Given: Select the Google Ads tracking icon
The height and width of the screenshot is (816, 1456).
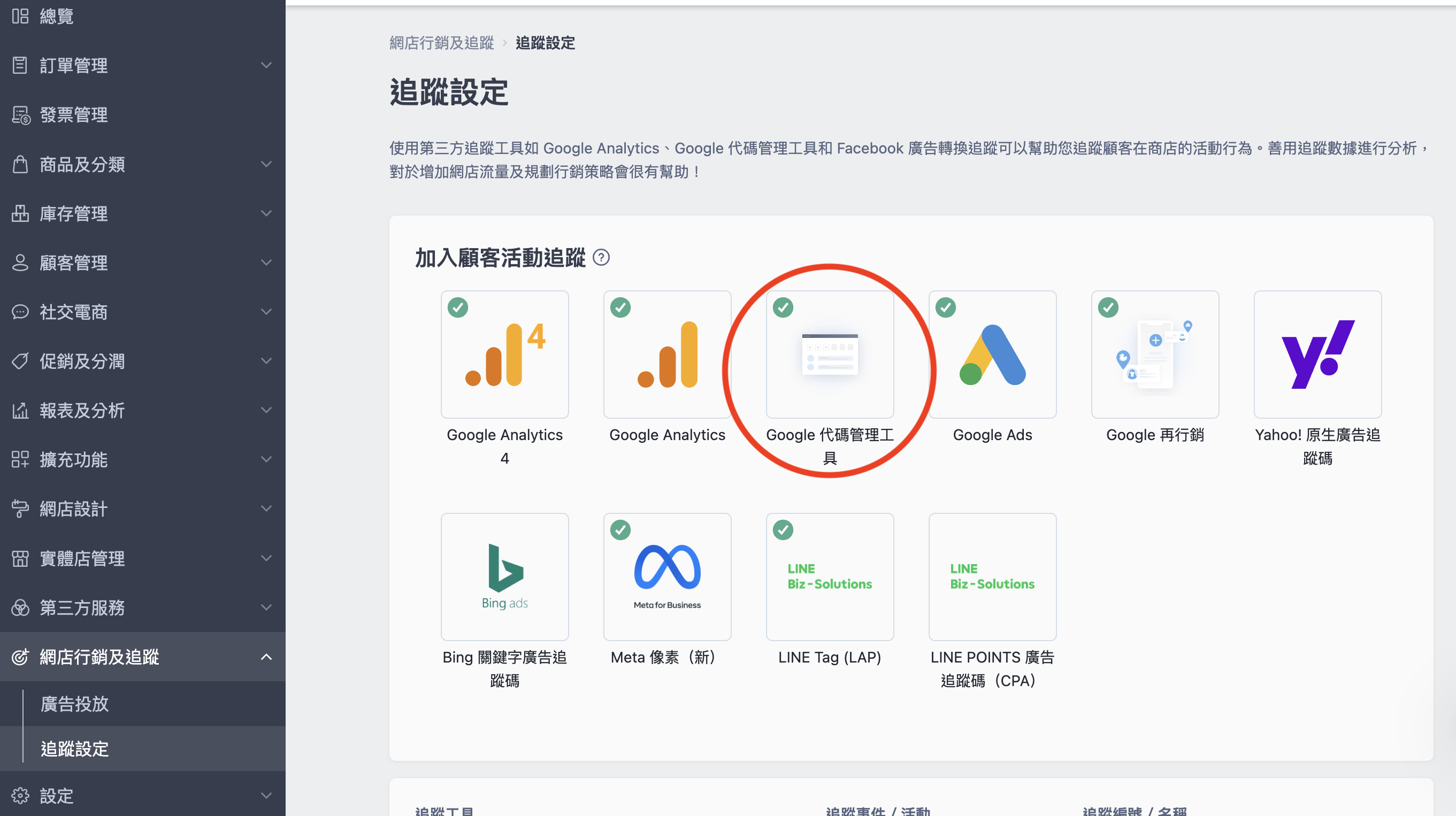Looking at the screenshot, I should coord(992,355).
